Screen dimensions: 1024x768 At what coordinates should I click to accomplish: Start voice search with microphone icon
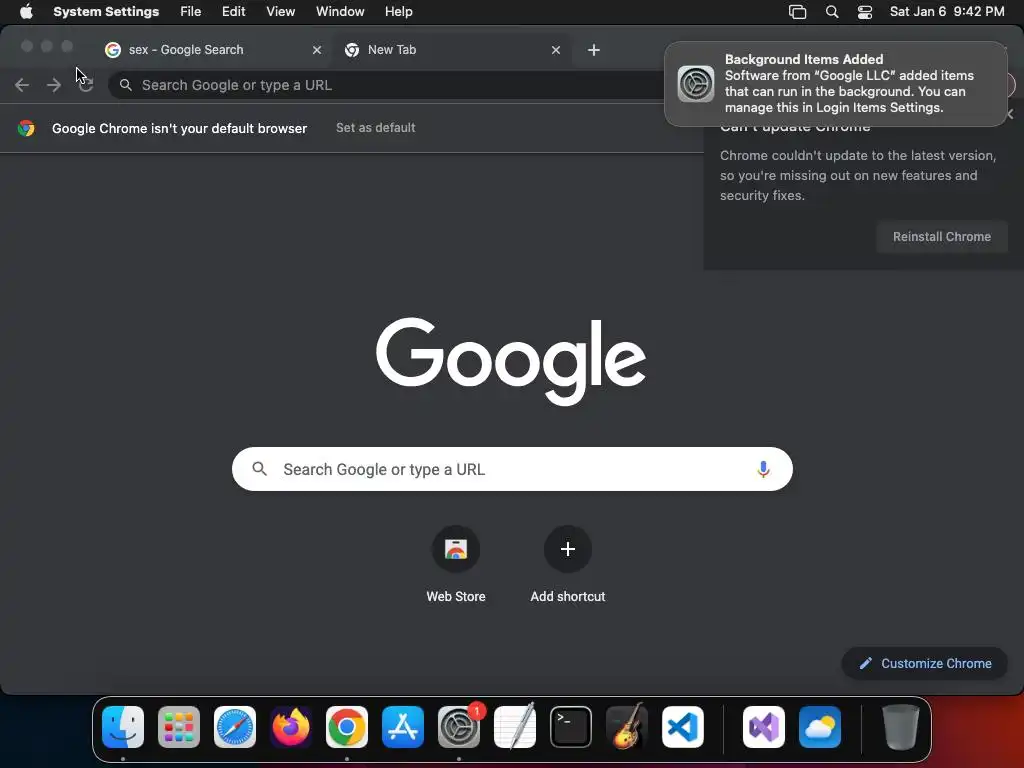click(763, 469)
